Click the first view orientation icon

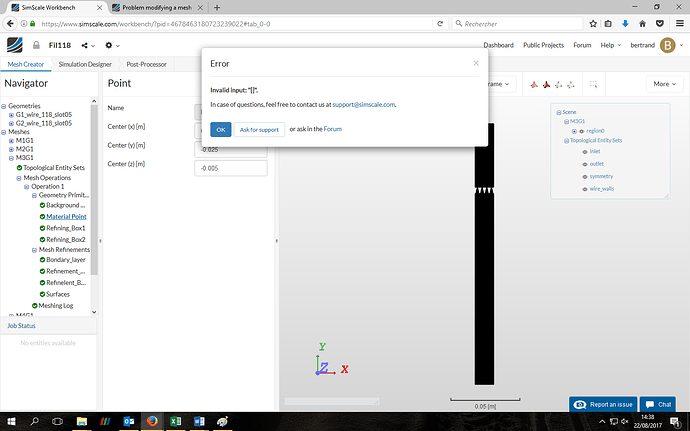(x=534, y=84)
